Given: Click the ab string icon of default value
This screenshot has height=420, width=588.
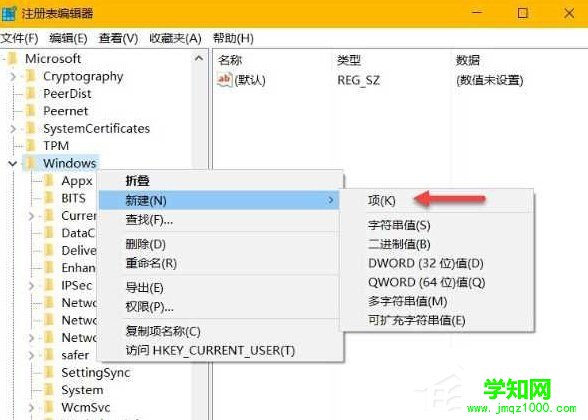Looking at the screenshot, I should click(x=225, y=80).
